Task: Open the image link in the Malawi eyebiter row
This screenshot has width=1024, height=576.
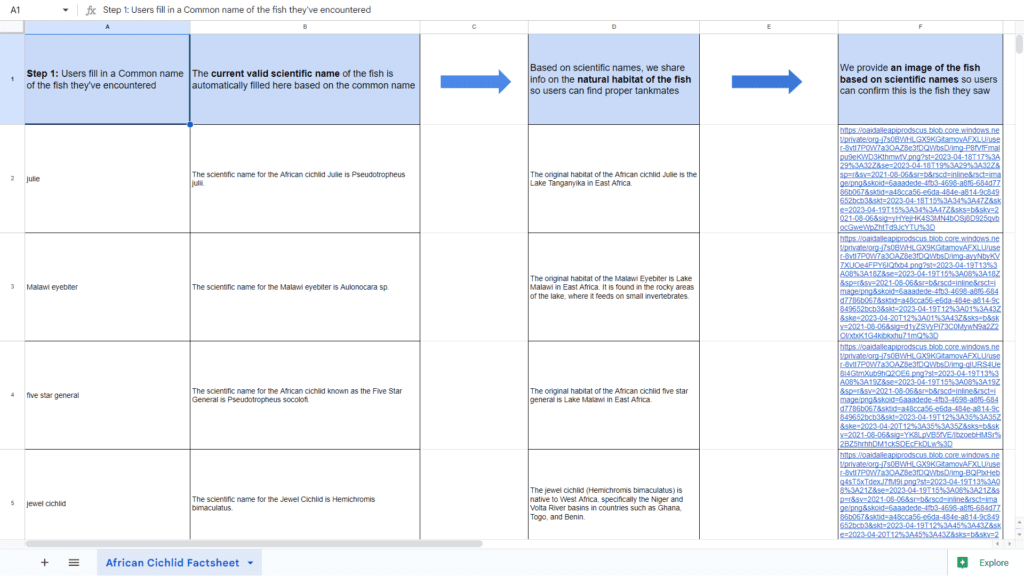Action: [920, 287]
